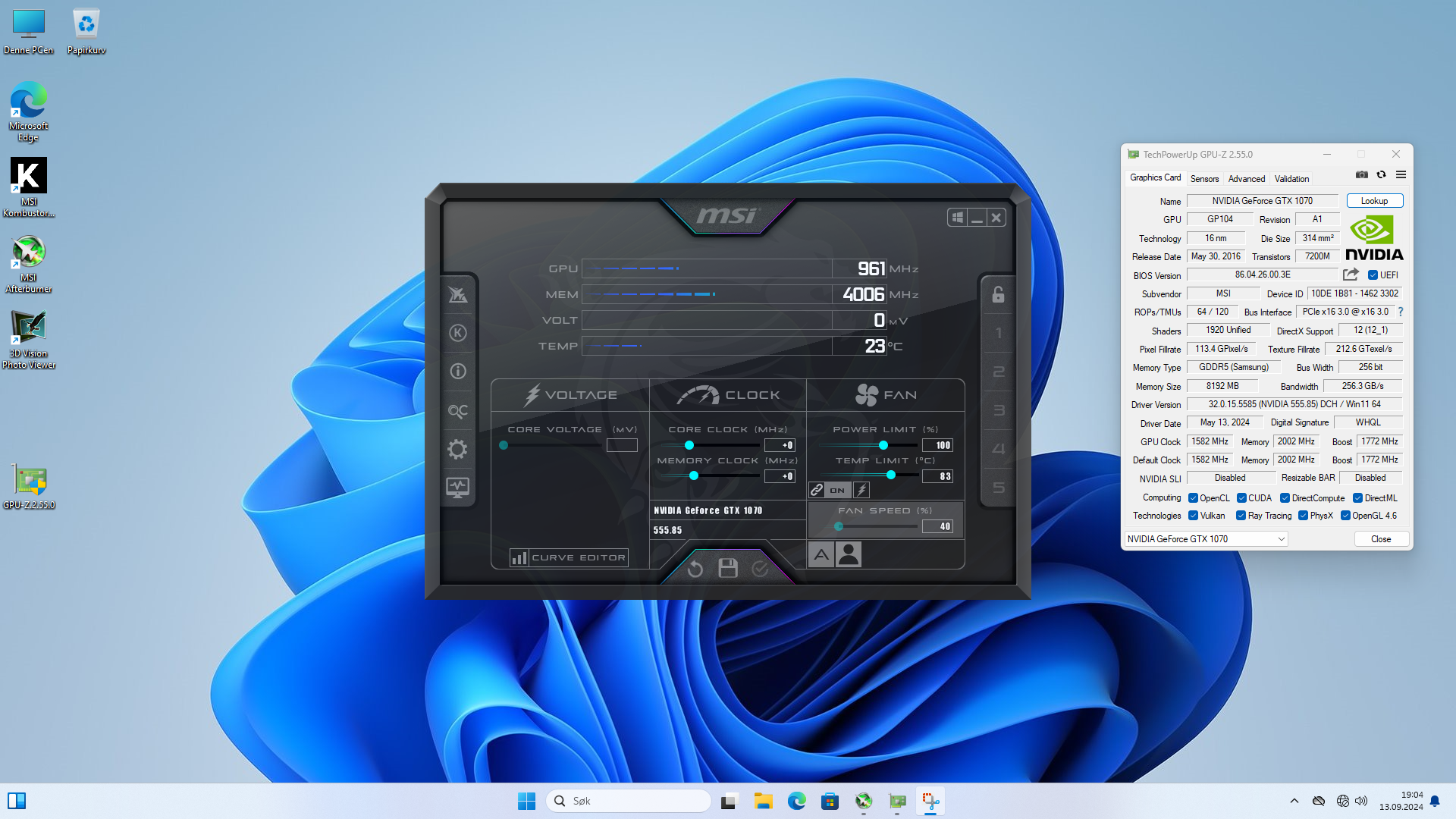Save the current Afterburner profile
Screen dimensions: 1456x819
728,568
